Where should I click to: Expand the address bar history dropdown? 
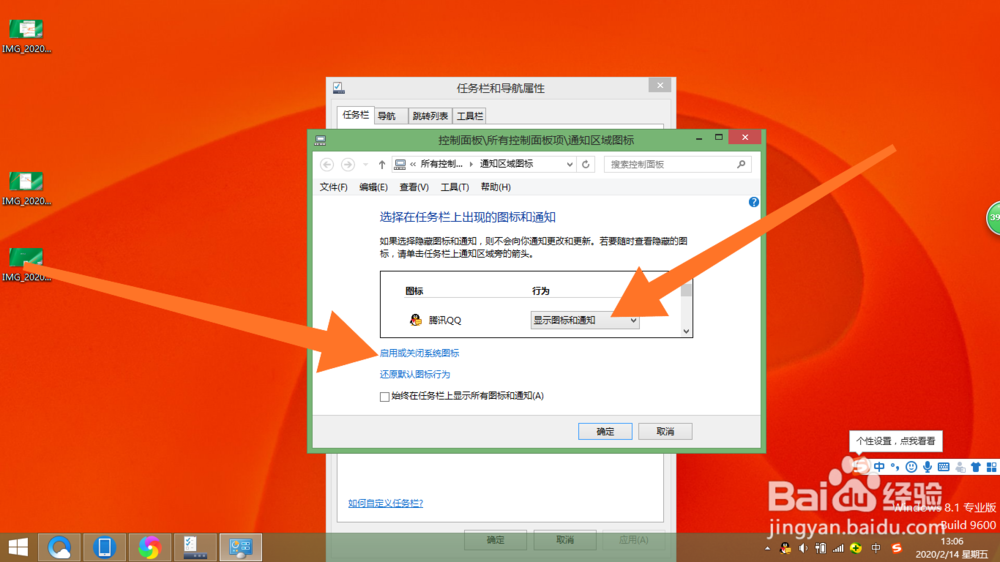[570, 165]
